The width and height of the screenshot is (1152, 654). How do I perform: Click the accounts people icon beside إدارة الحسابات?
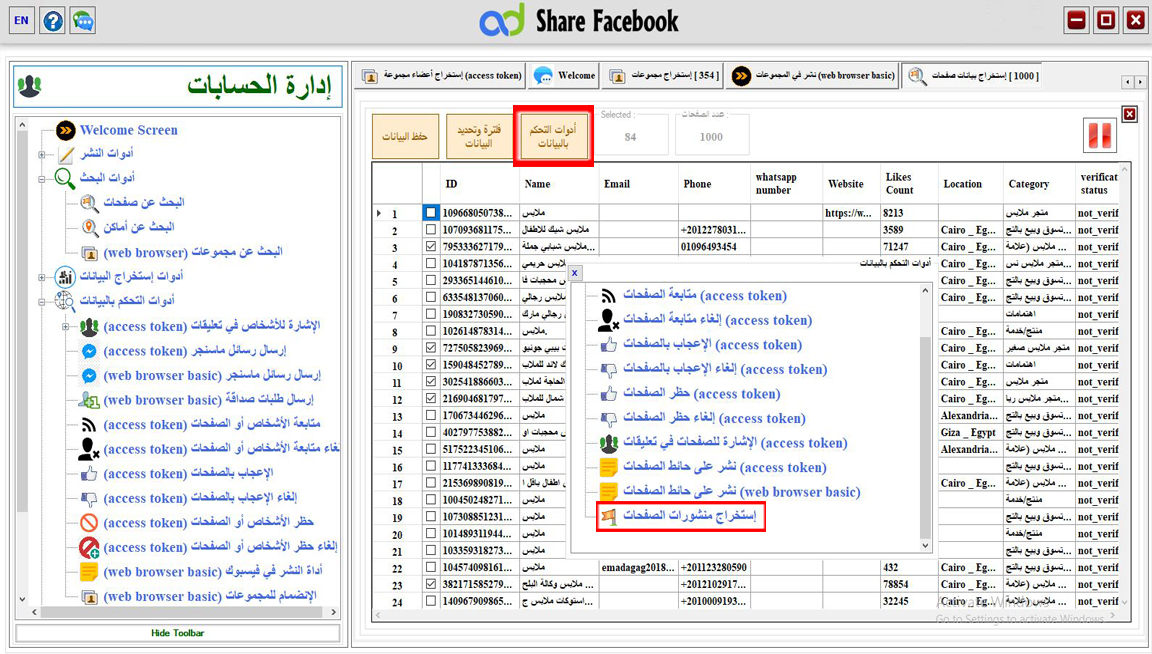pos(30,86)
